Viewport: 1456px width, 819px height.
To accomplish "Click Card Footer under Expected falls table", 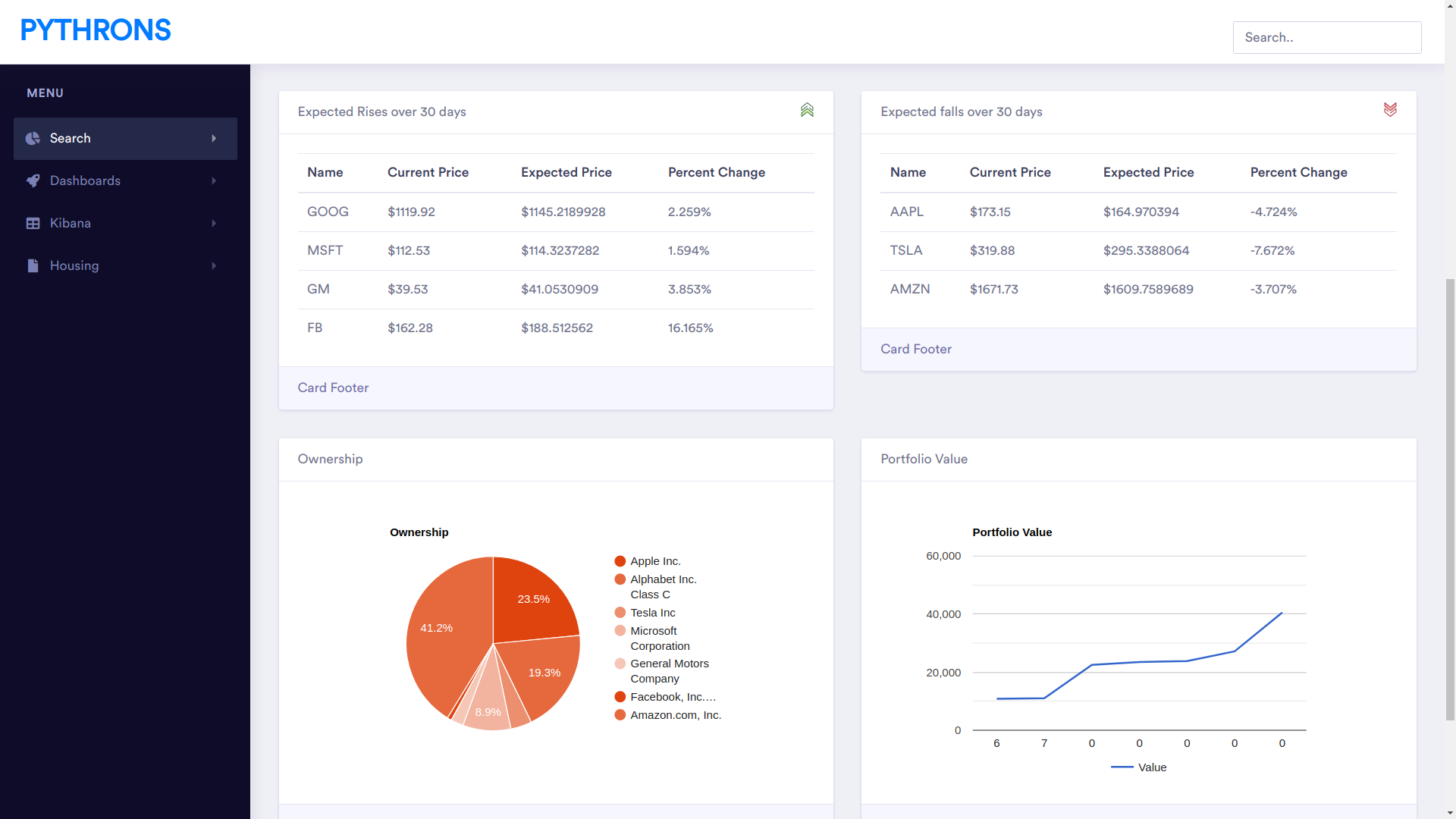I will pos(915,349).
